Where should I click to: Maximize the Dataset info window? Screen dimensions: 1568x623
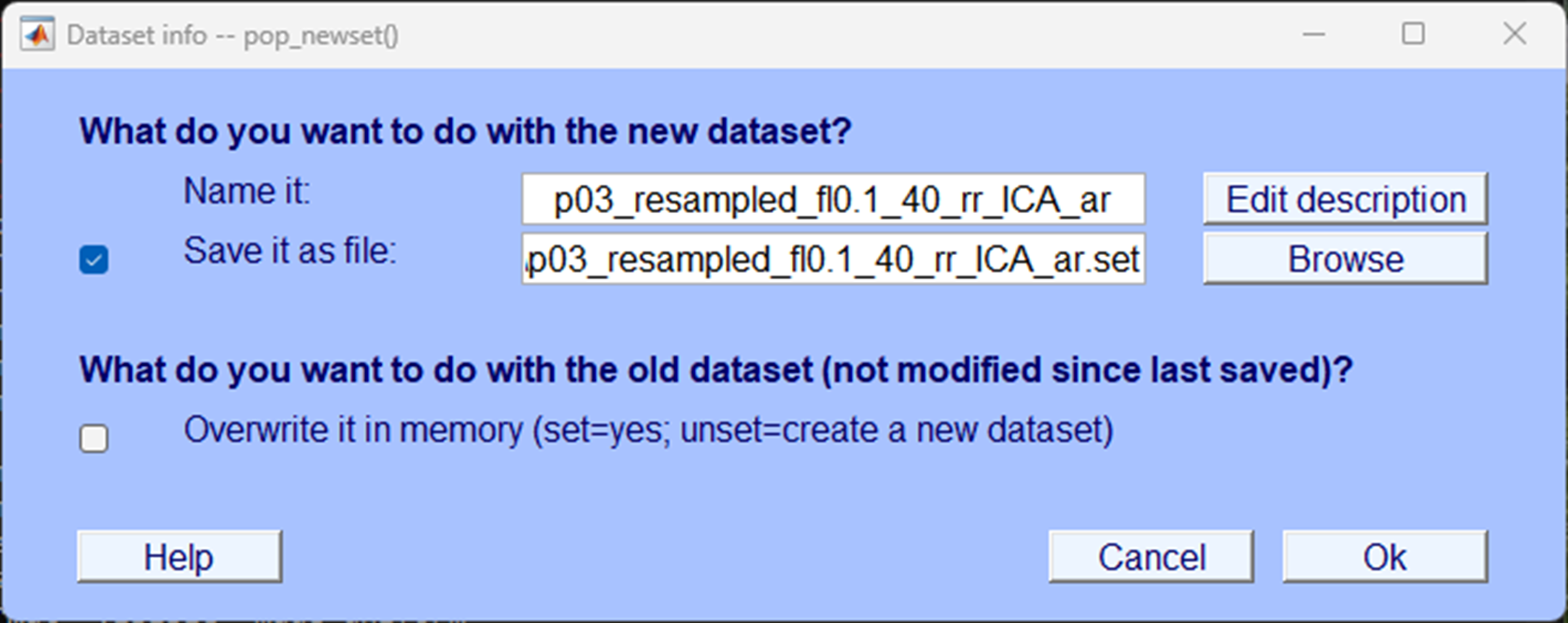[x=1413, y=35]
